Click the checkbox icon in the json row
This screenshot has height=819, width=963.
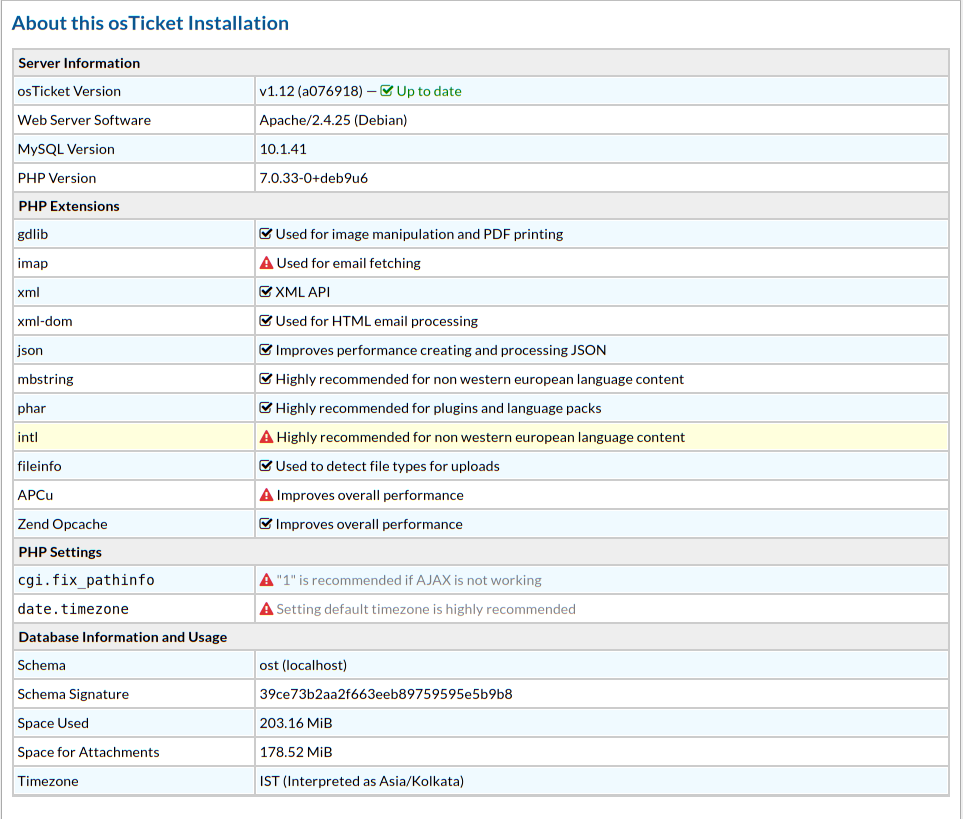[x=266, y=350]
